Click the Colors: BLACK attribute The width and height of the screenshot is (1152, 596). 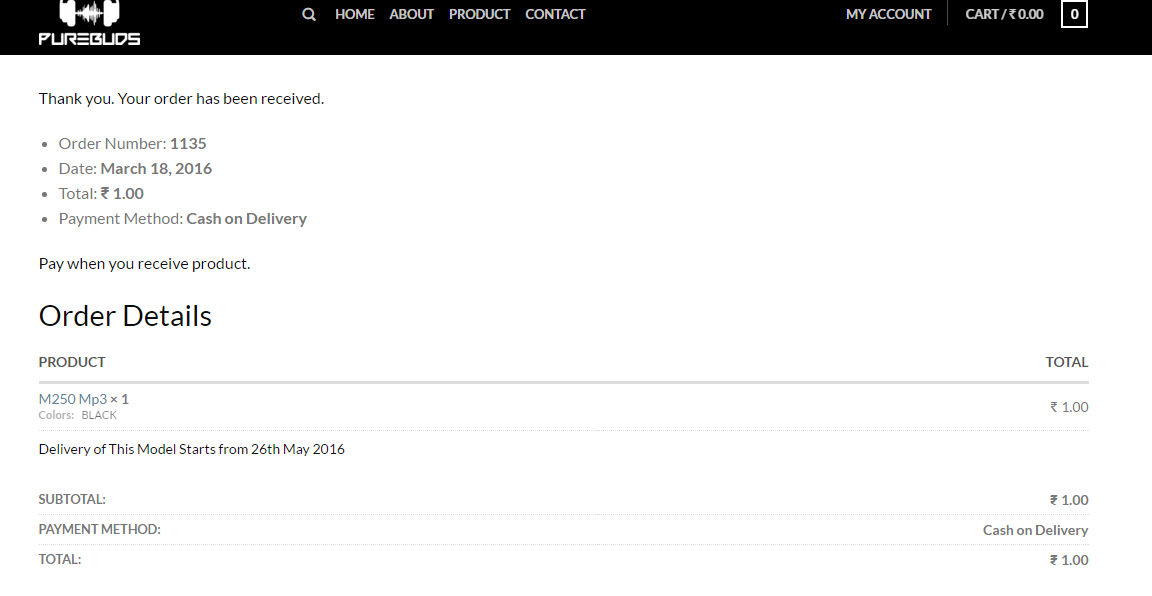[78, 415]
